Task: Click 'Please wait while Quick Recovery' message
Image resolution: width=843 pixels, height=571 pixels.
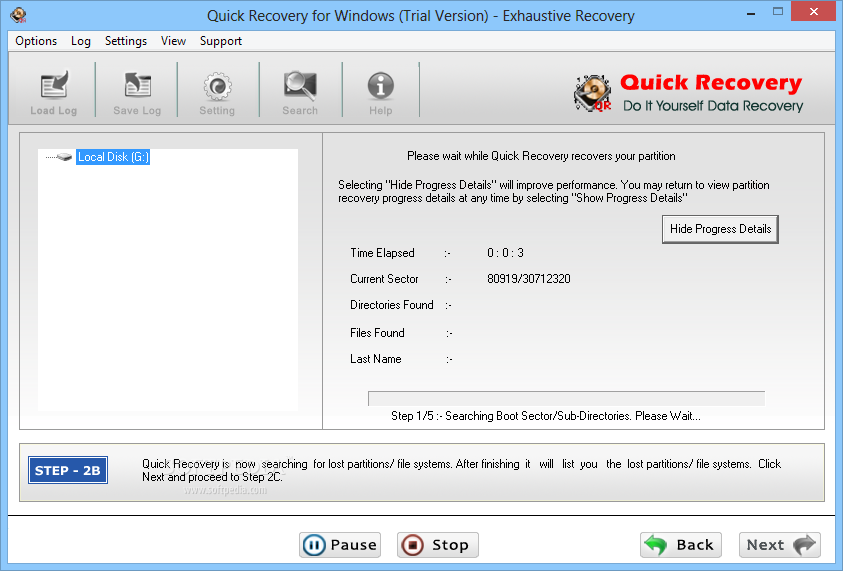Action: [541, 156]
